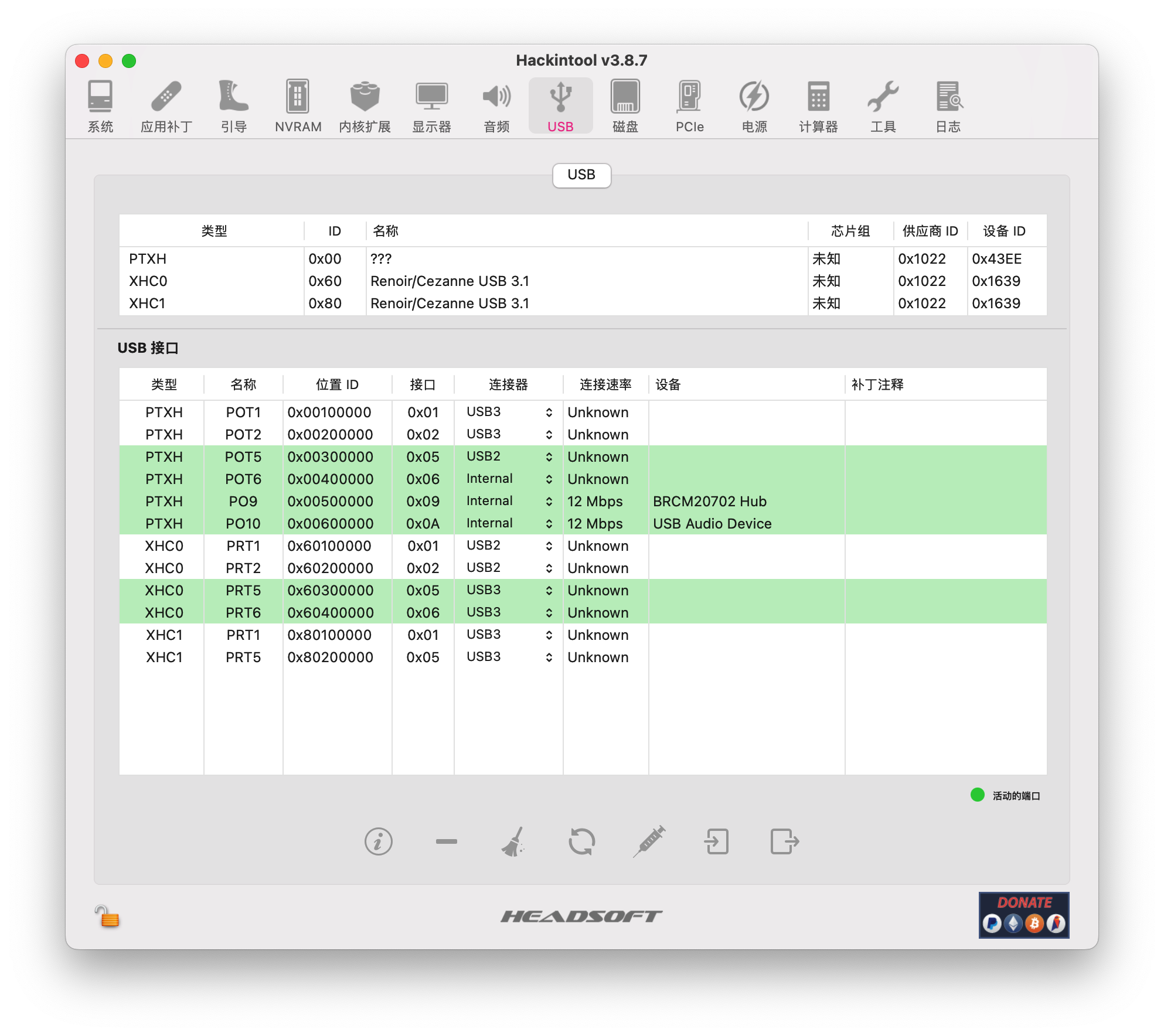The width and height of the screenshot is (1164, 1036).
Task: Click the USB segment button above table
Action: tap(581, 175)
